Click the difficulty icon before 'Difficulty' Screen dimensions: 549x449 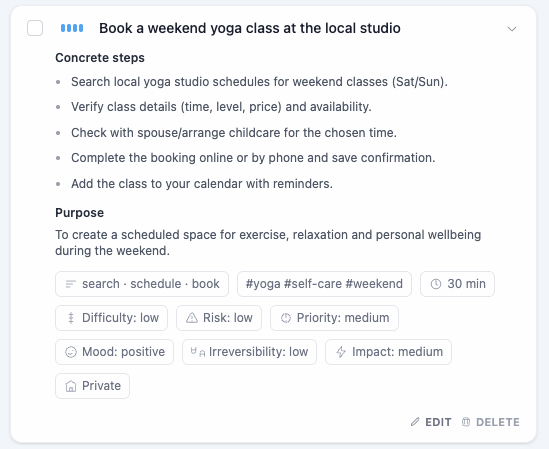71,318
